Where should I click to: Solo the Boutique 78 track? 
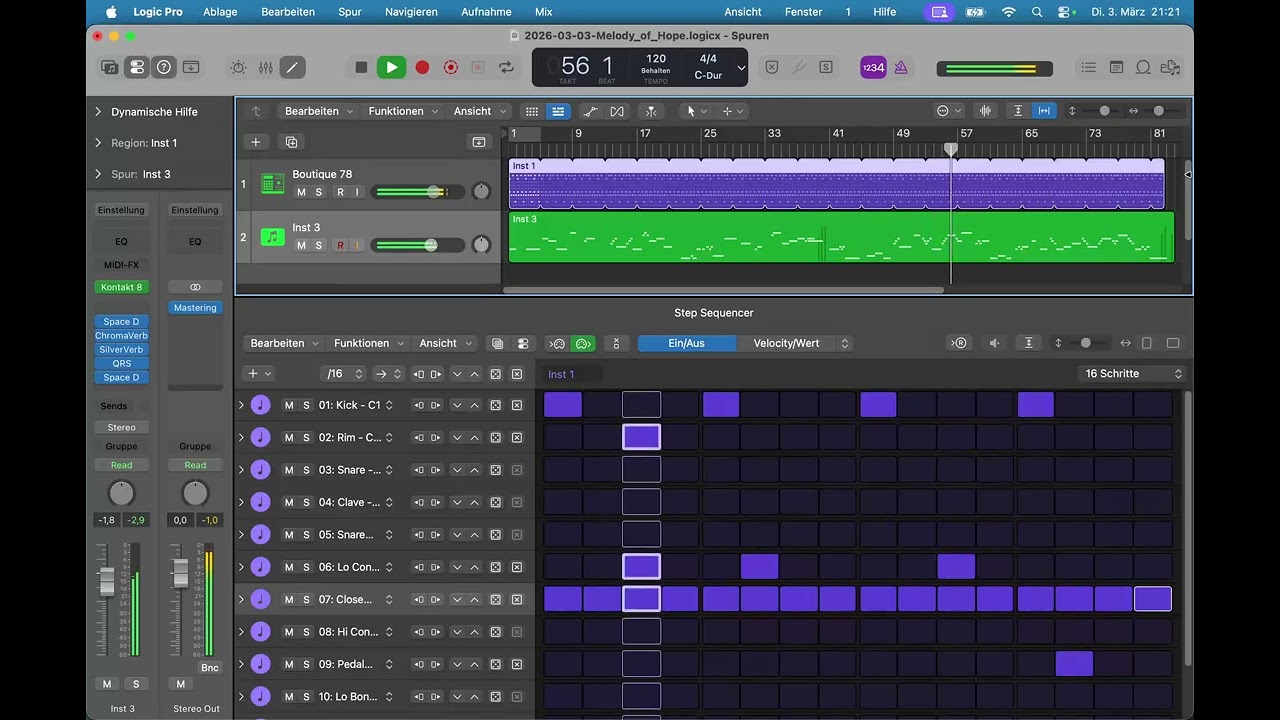(x=318, y=192)
